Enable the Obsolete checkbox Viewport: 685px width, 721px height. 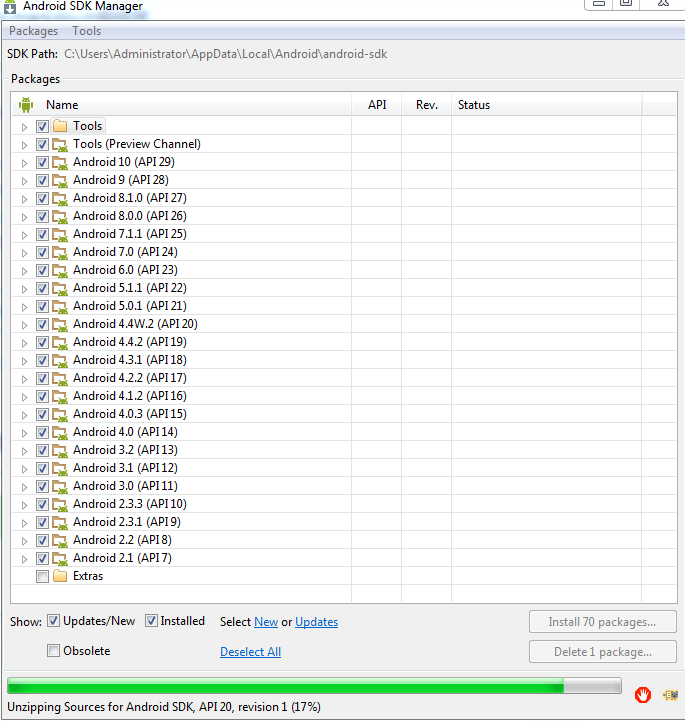pos(54,651)
